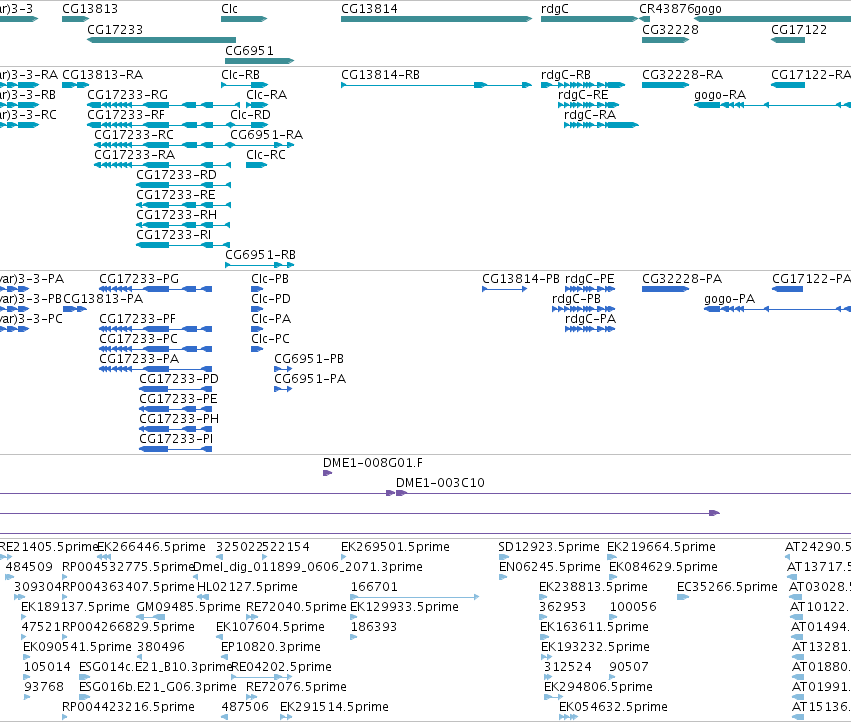Open EST EK266446.5prime

click(x=151, y=547)
